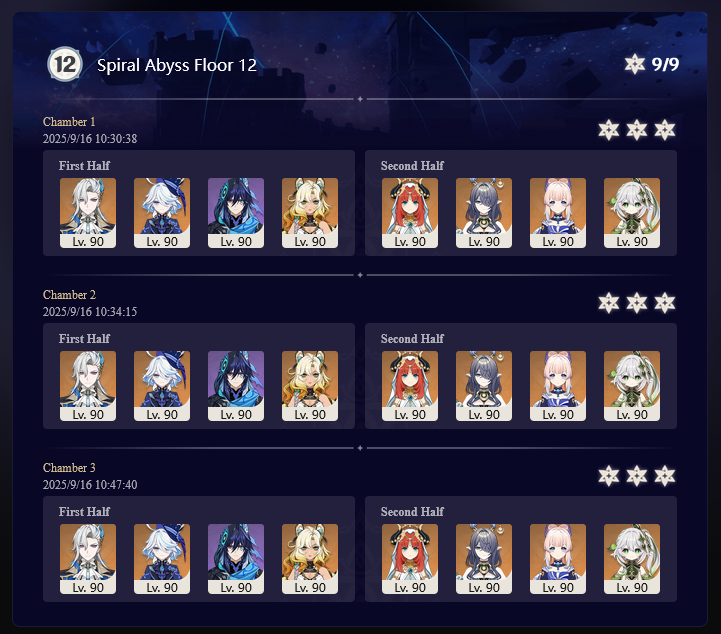Select white-haired character in Chamber 1 First Half
Screen dimensions: 721x634
click(x=88, y=213)
